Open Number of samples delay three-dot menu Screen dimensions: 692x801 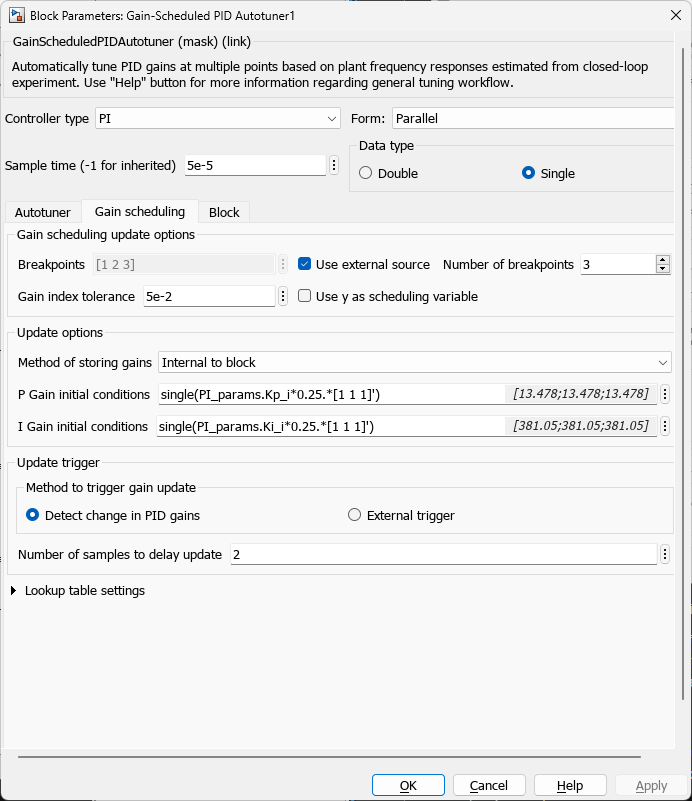click(665, 554)
